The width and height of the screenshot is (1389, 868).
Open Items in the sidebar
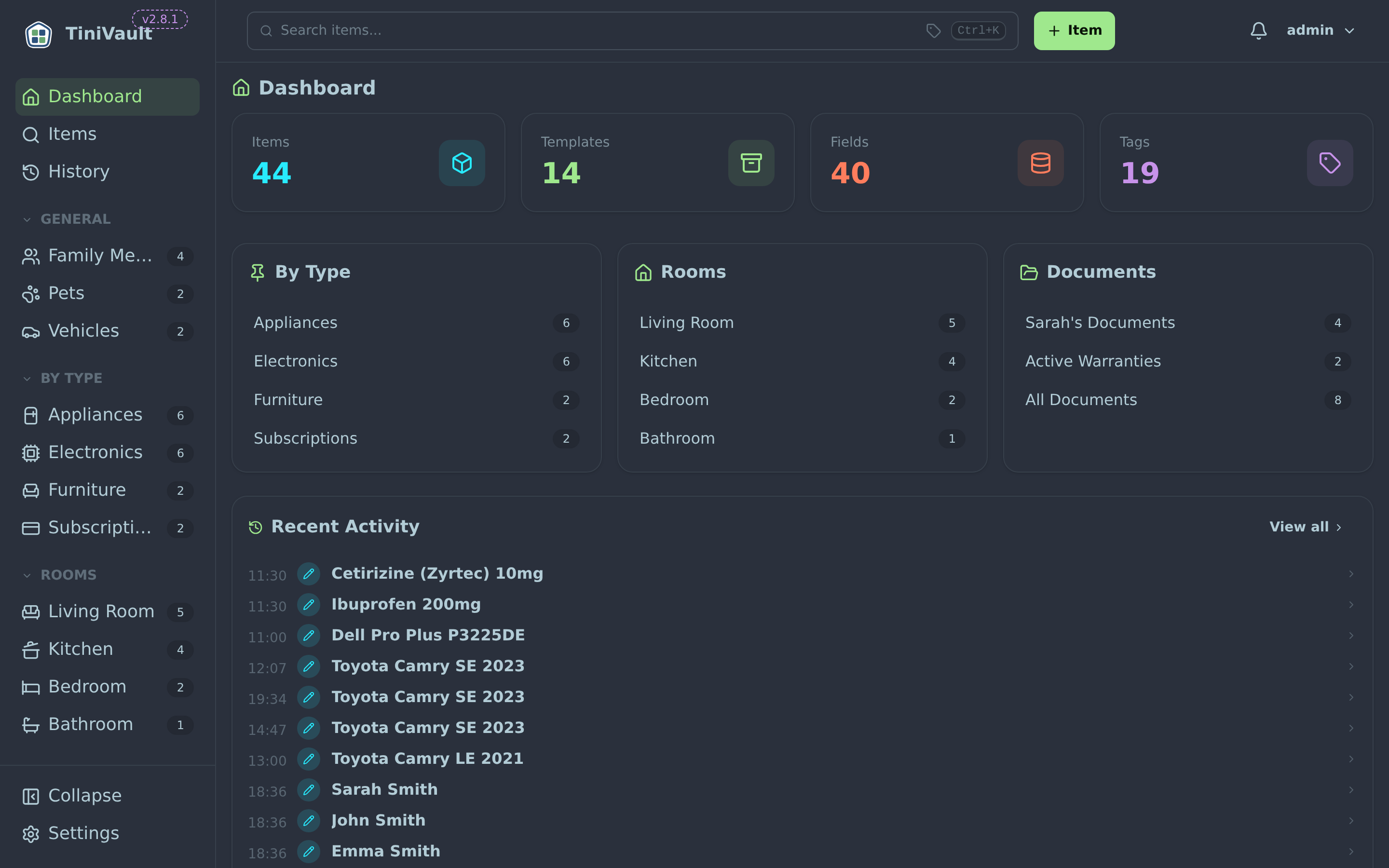(108, 135)
